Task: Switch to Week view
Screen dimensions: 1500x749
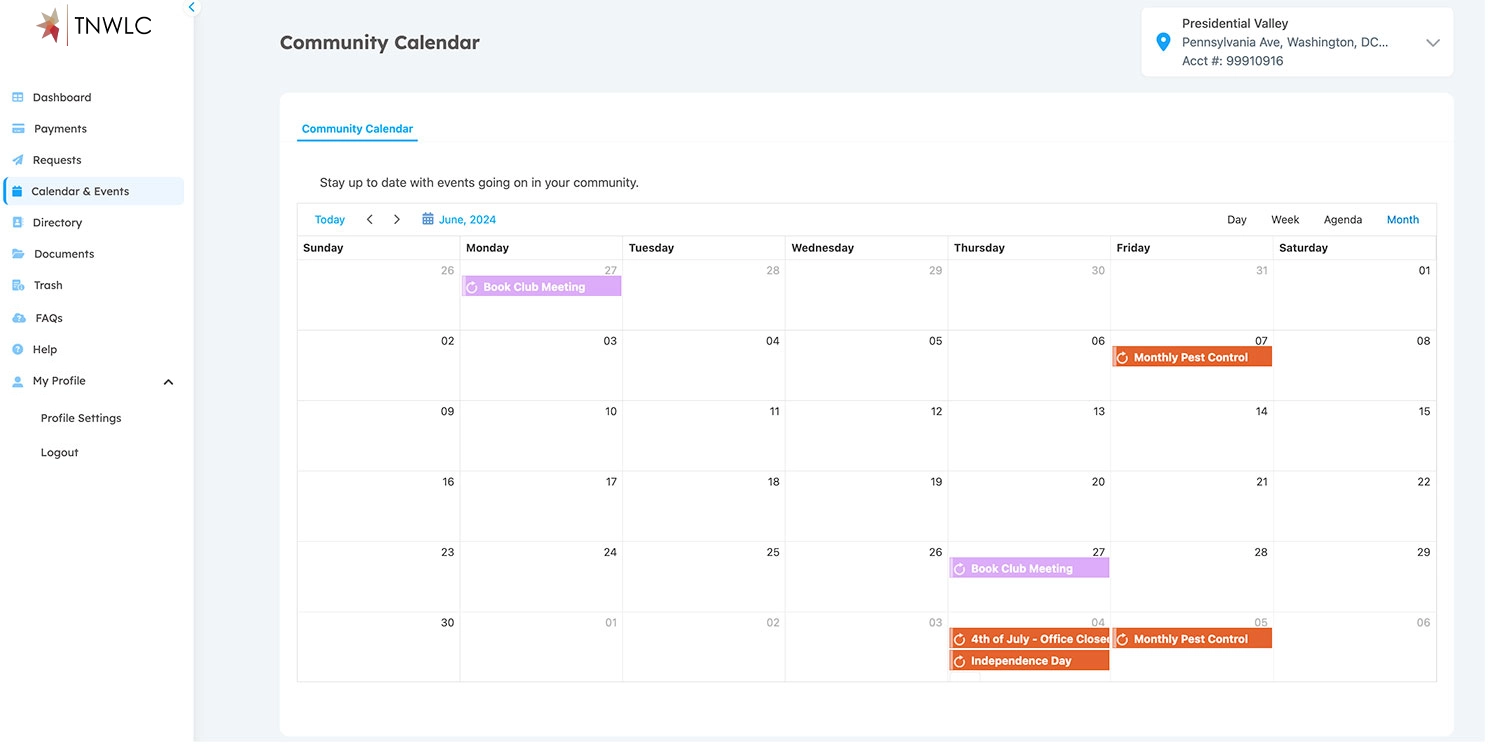Action: point(1285,220)
